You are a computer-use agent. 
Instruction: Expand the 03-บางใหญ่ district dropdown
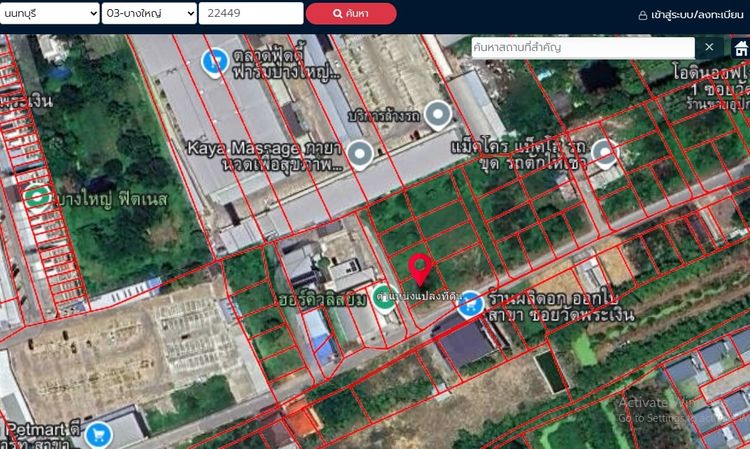coord(149,13)
